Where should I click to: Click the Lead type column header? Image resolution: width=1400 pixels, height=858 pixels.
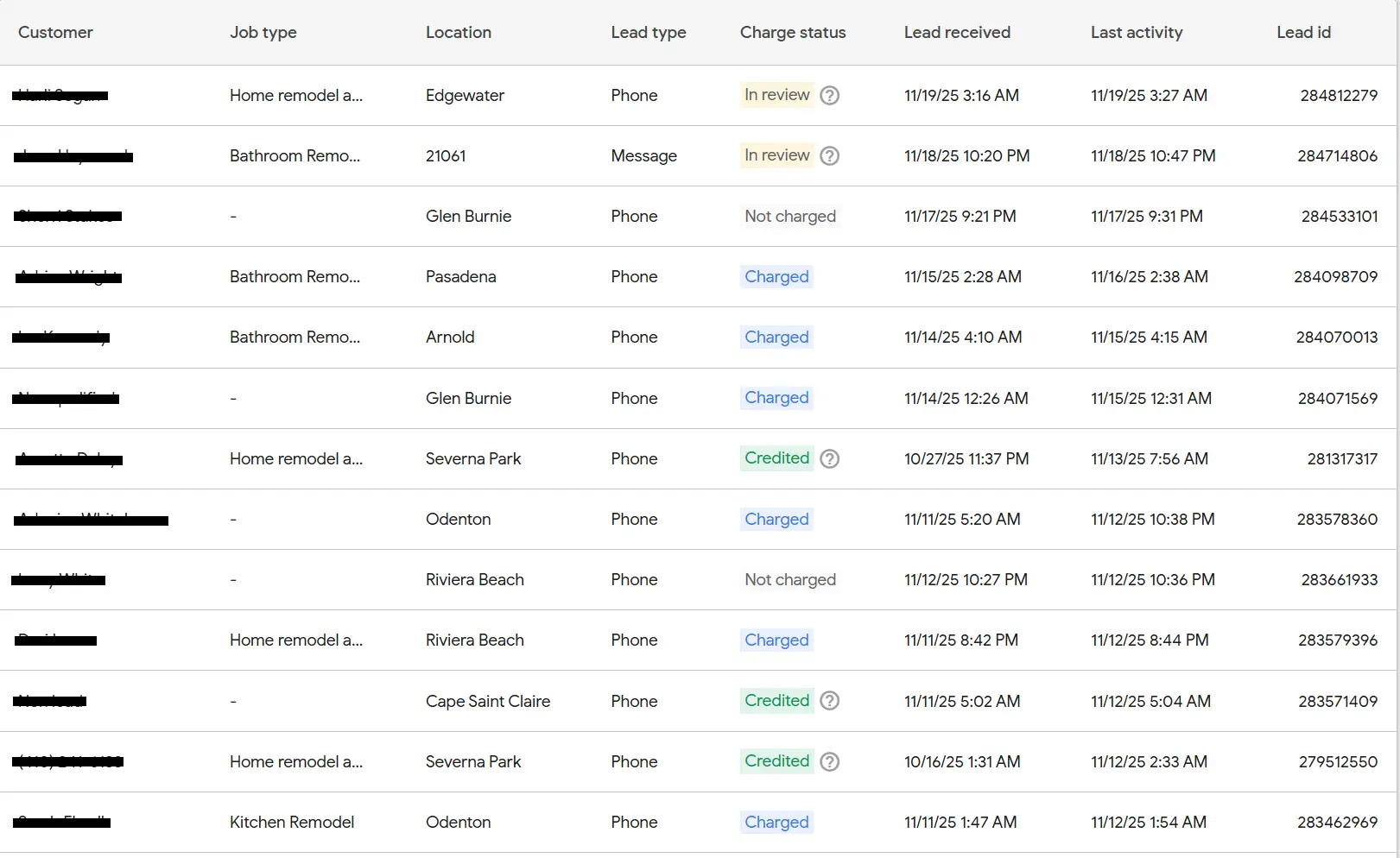pos(648,32)
